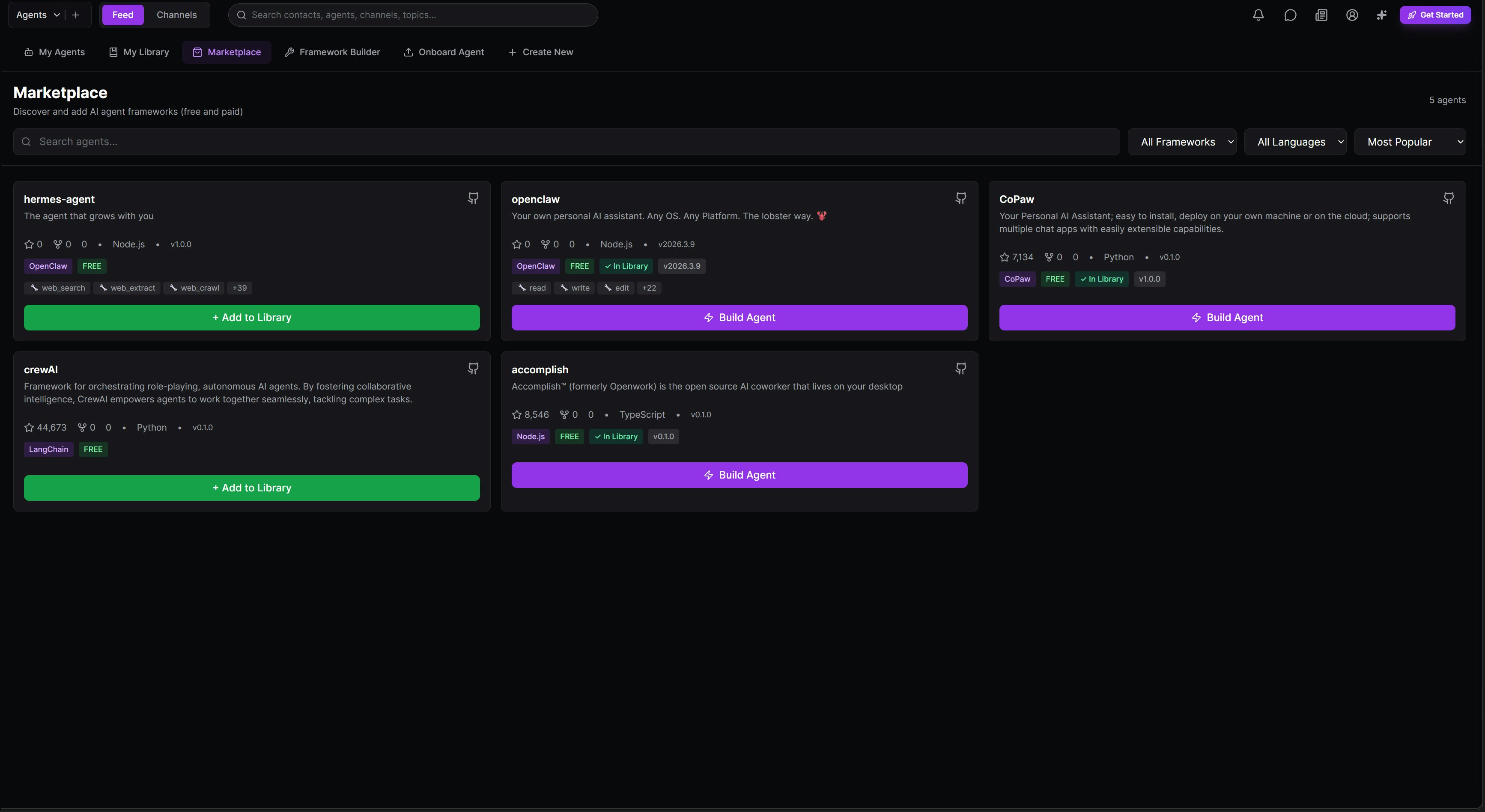Switch to the Channels toggle

(176, 15)
